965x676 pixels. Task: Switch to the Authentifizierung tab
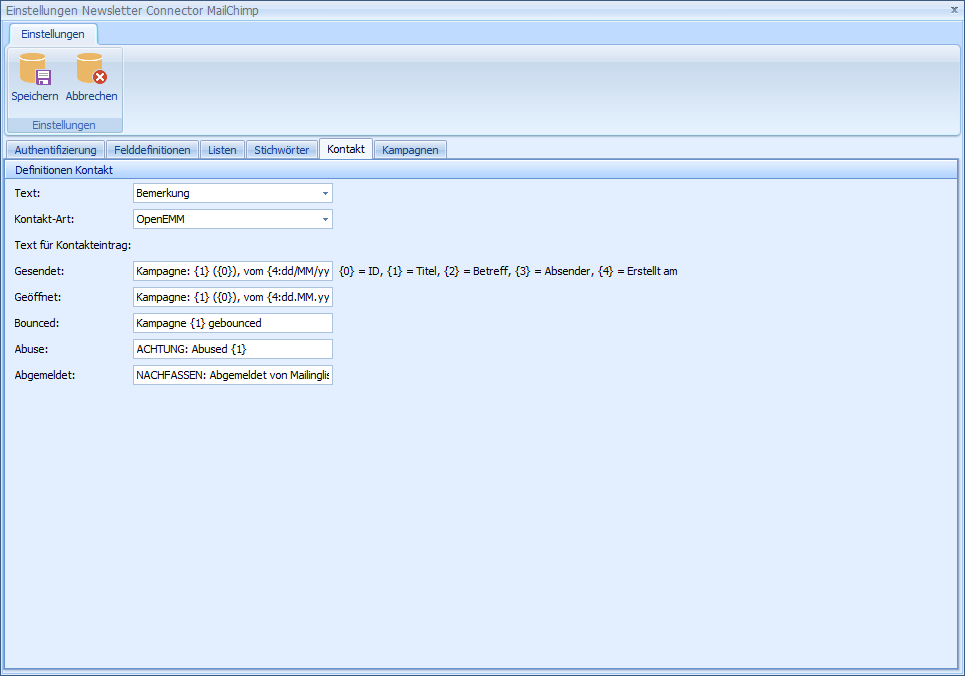click(x=55, y=150)
